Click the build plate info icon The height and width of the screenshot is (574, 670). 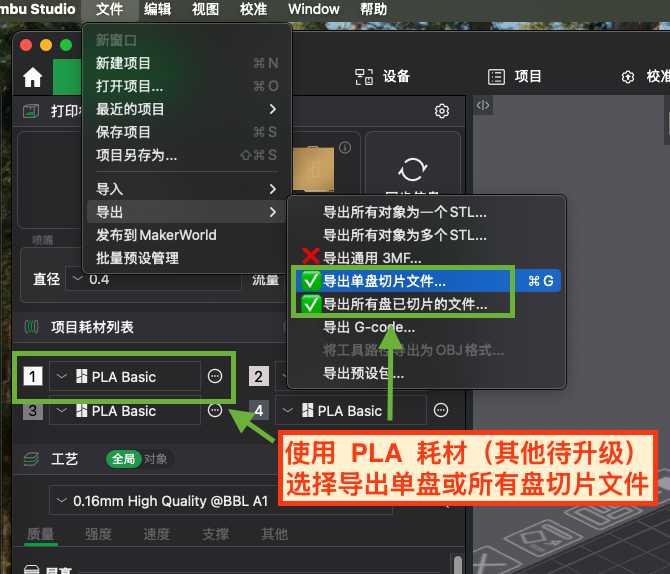pyautogui.click(x=345, y=148)
